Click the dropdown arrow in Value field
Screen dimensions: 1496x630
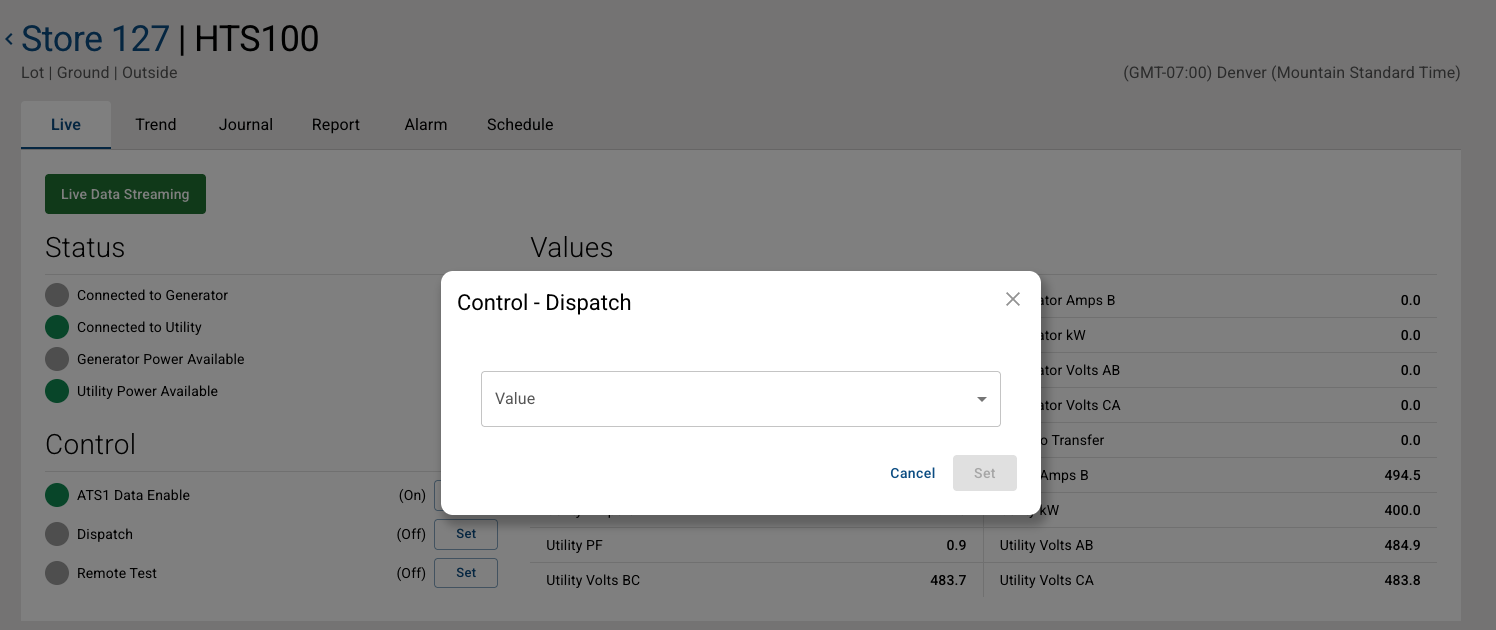pos(982,400)
